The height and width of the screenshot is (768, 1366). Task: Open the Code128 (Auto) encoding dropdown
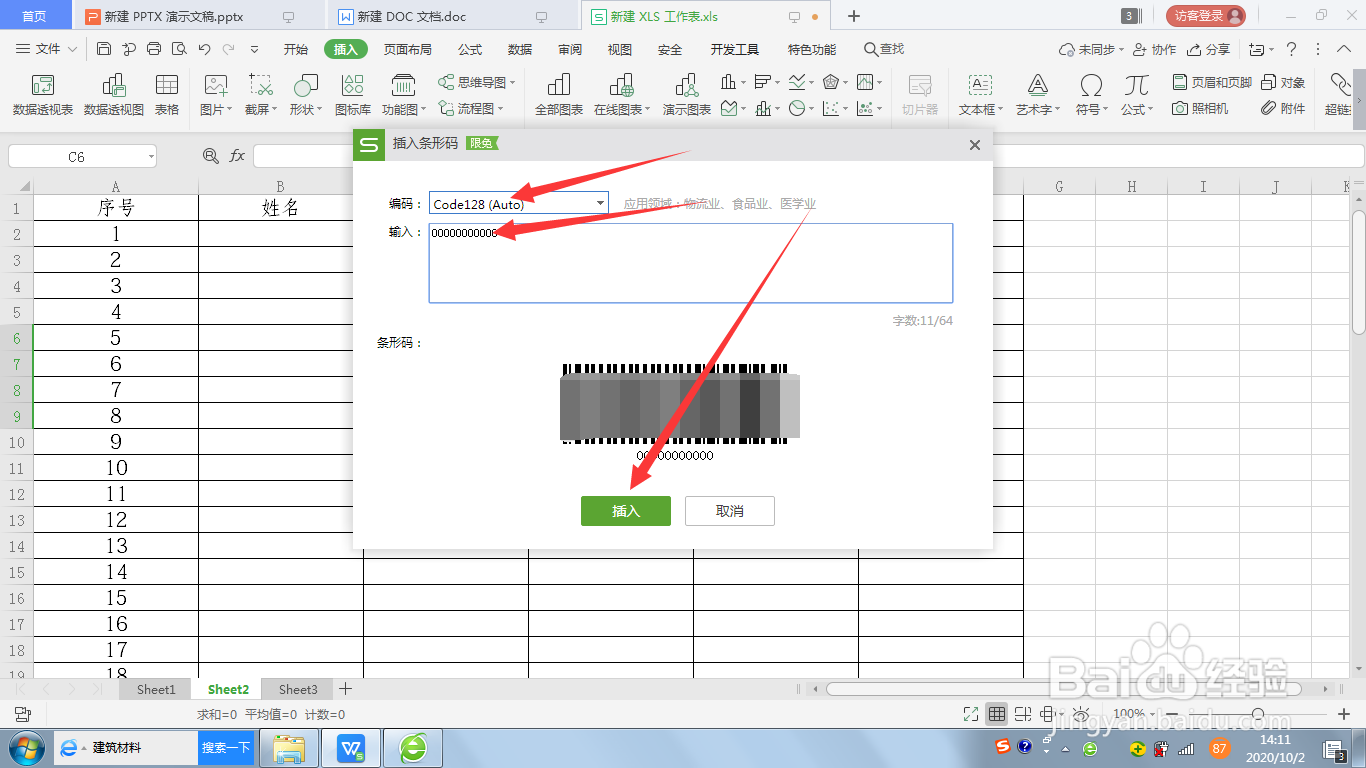pos(600,203)
